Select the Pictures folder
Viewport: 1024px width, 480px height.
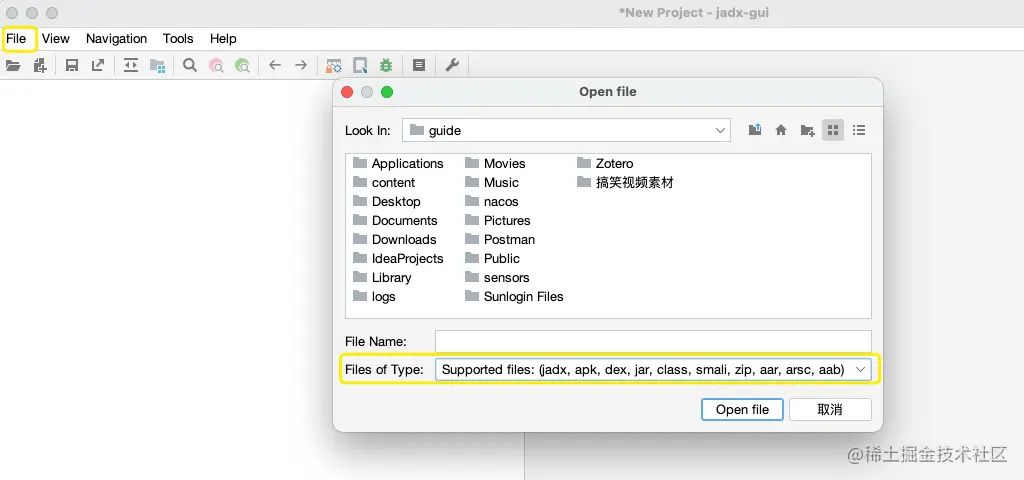point(498,220)
